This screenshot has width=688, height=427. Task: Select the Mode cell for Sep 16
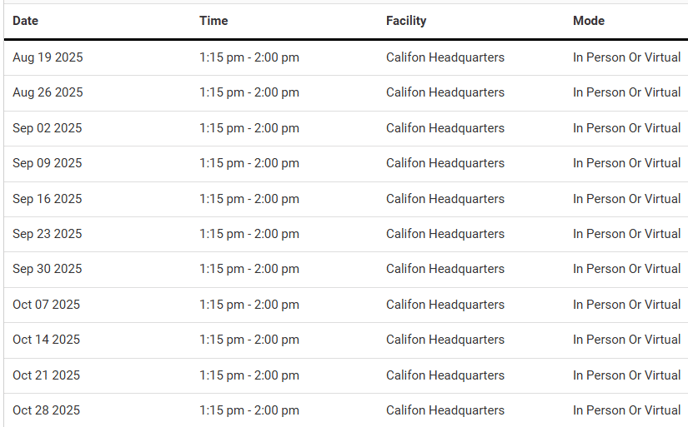pos(626,199)
